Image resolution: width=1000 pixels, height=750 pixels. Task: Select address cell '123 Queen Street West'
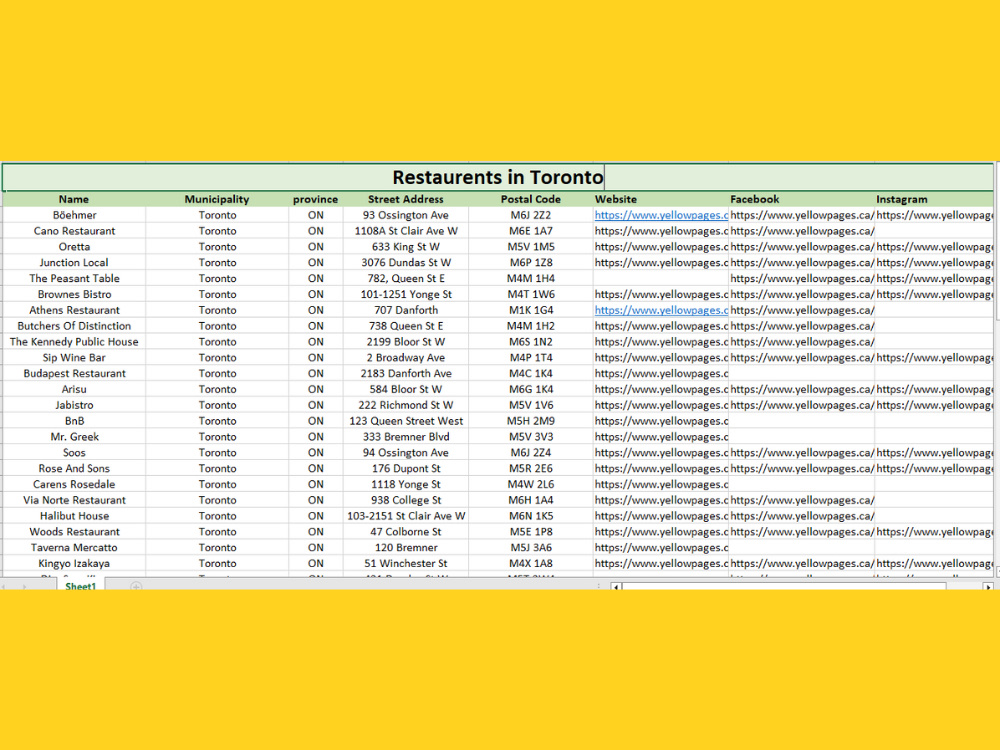[406, 421]
